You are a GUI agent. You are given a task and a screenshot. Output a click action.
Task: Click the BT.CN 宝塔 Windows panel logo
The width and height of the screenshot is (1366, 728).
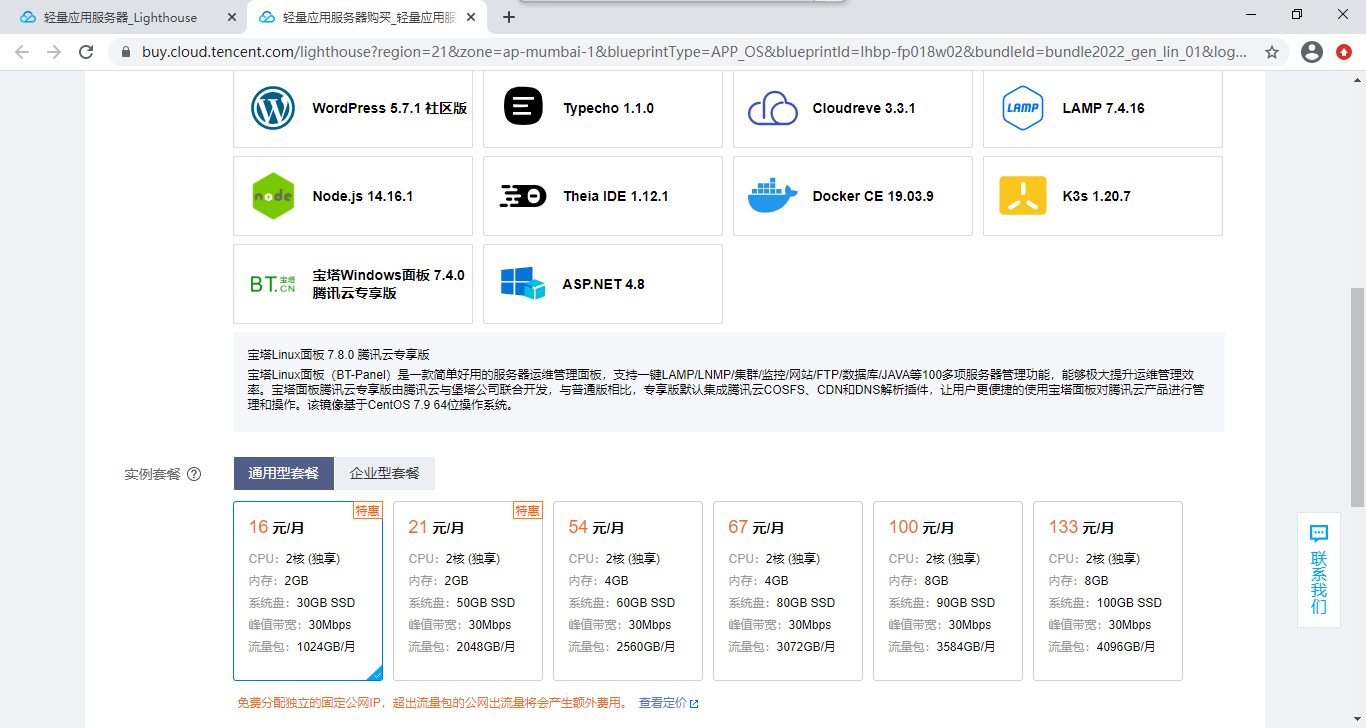click(x=273, y=284)
